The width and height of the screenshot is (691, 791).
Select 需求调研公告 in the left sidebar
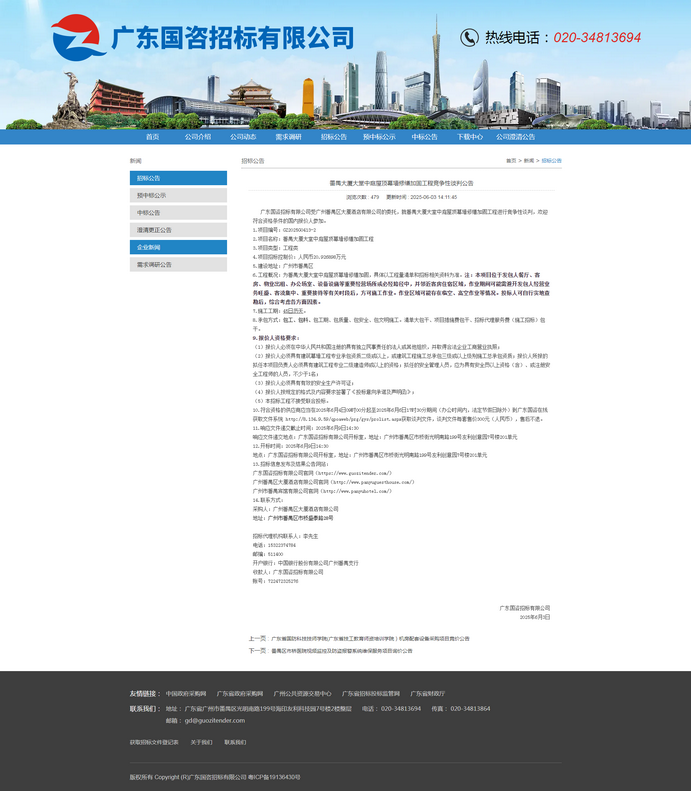click(178, 264)
